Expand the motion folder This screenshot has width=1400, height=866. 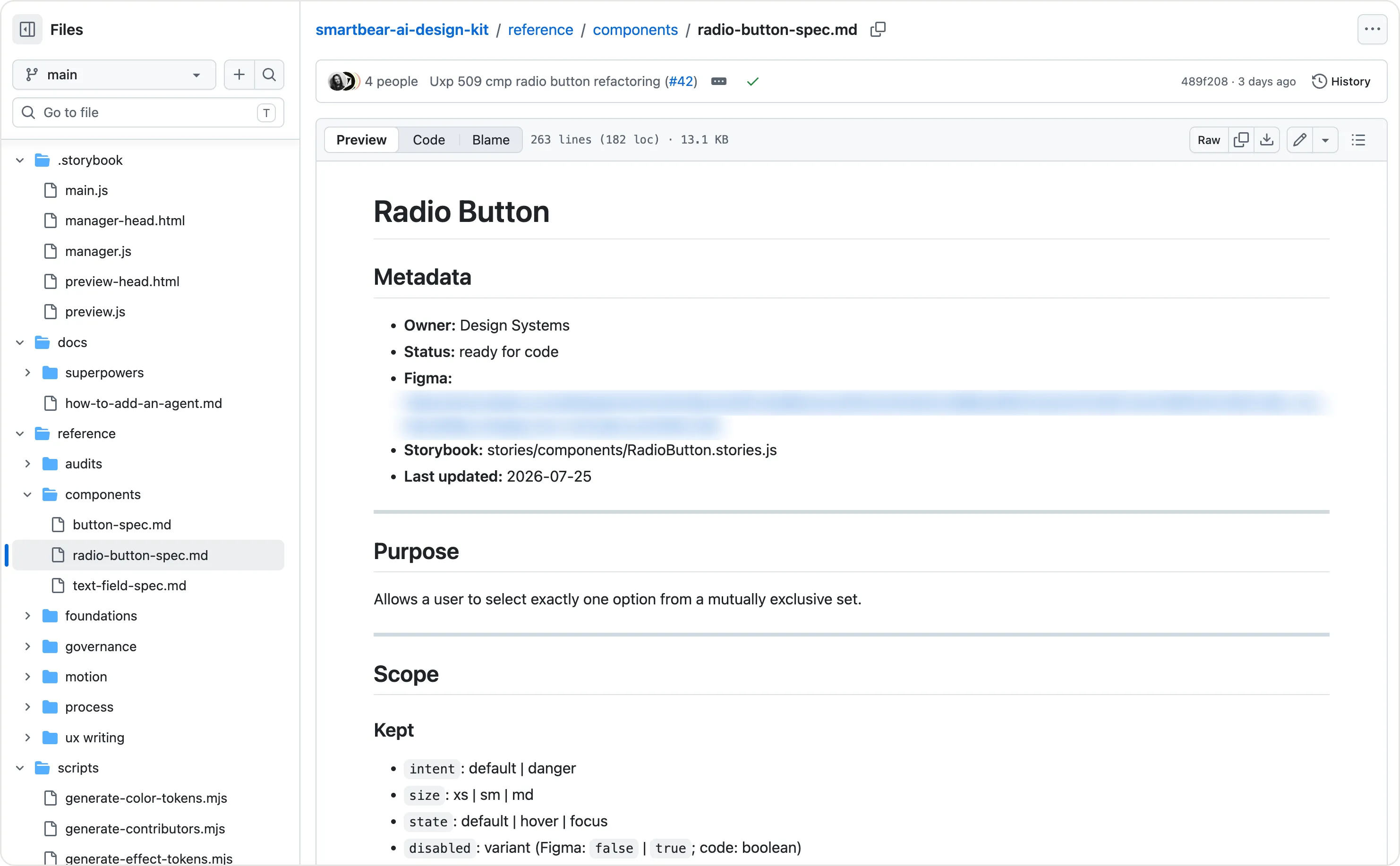tap(27, 677)
